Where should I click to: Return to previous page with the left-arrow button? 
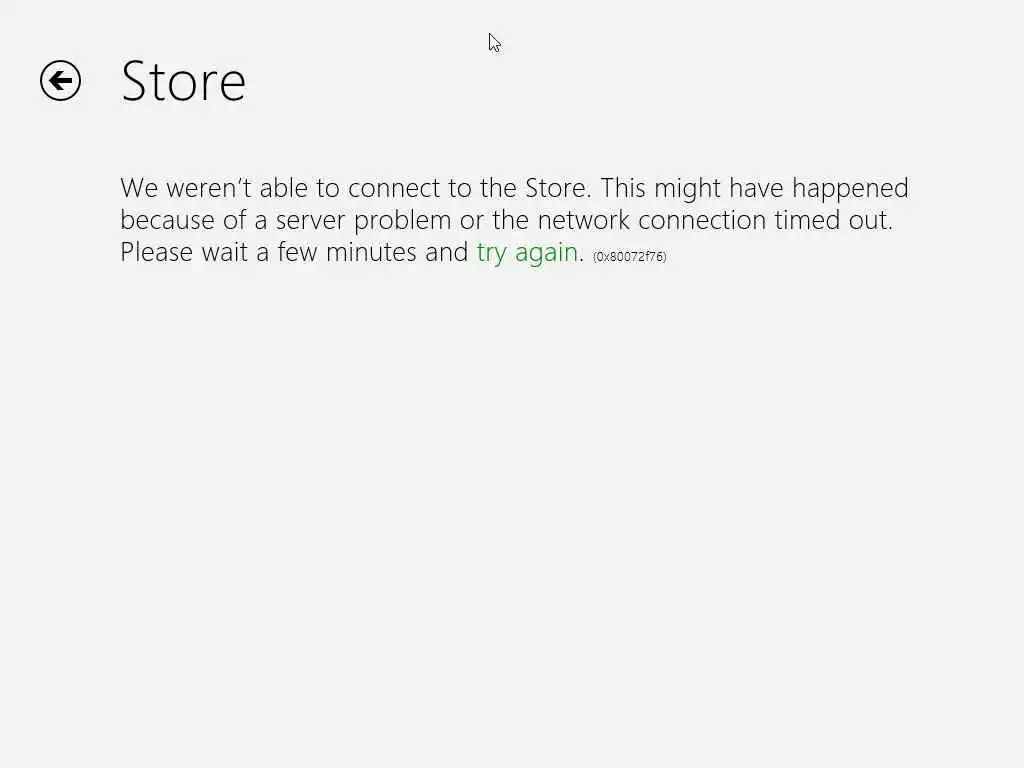point(60,80)
